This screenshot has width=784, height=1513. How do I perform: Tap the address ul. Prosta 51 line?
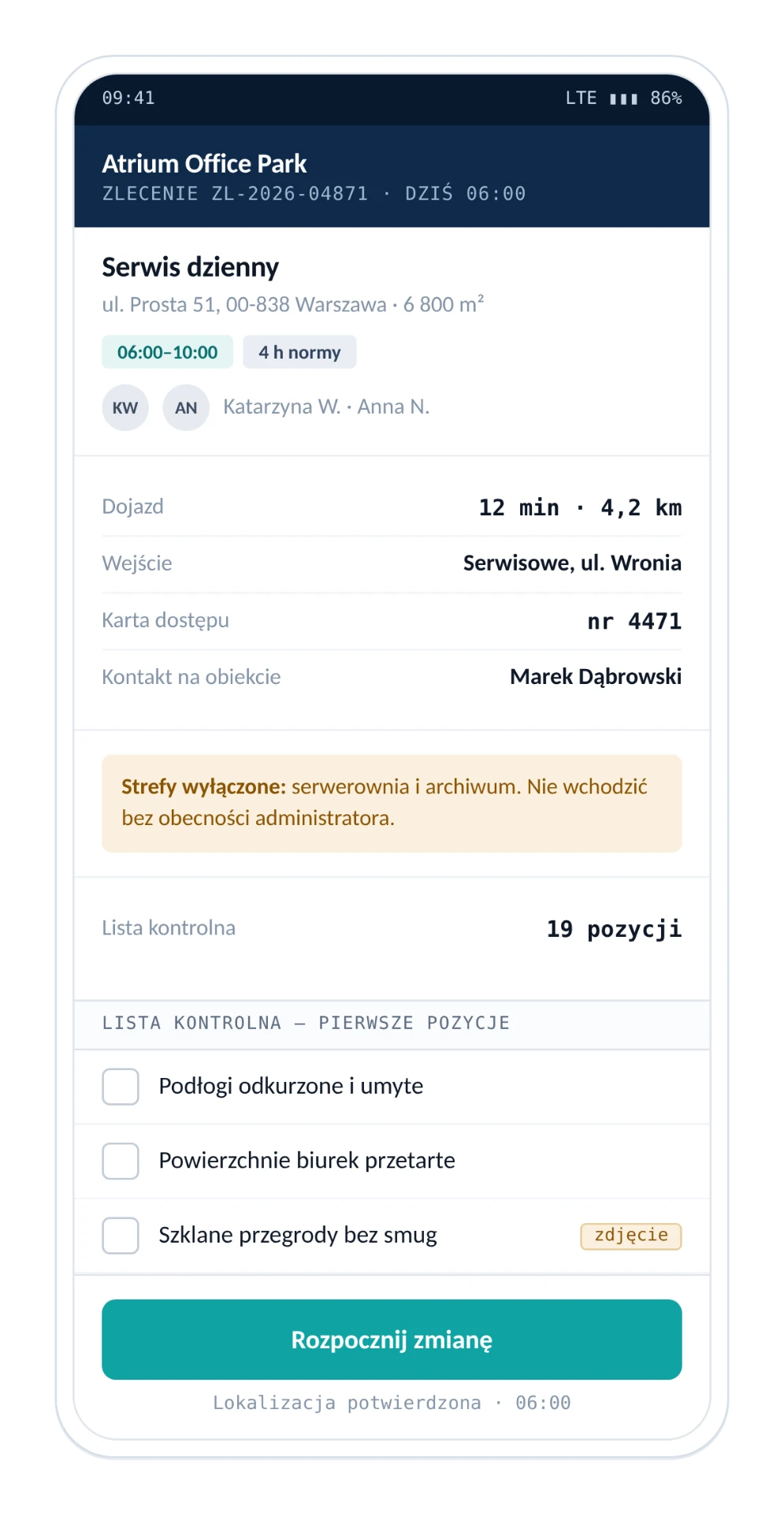(x=292, y=304)
